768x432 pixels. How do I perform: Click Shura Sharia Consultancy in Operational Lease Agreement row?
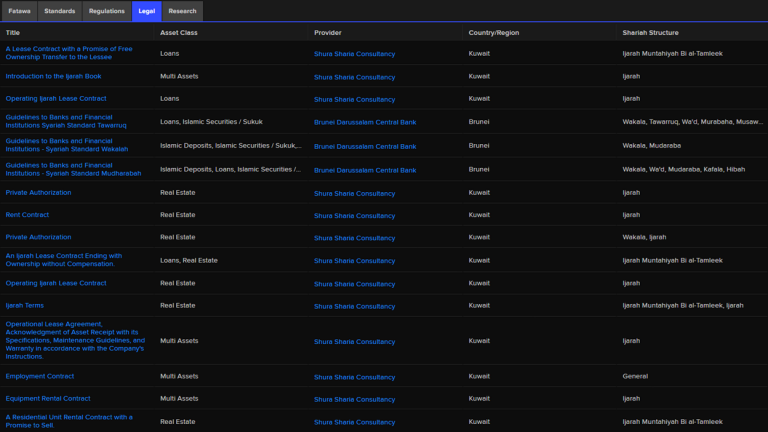tap(355, 341)
